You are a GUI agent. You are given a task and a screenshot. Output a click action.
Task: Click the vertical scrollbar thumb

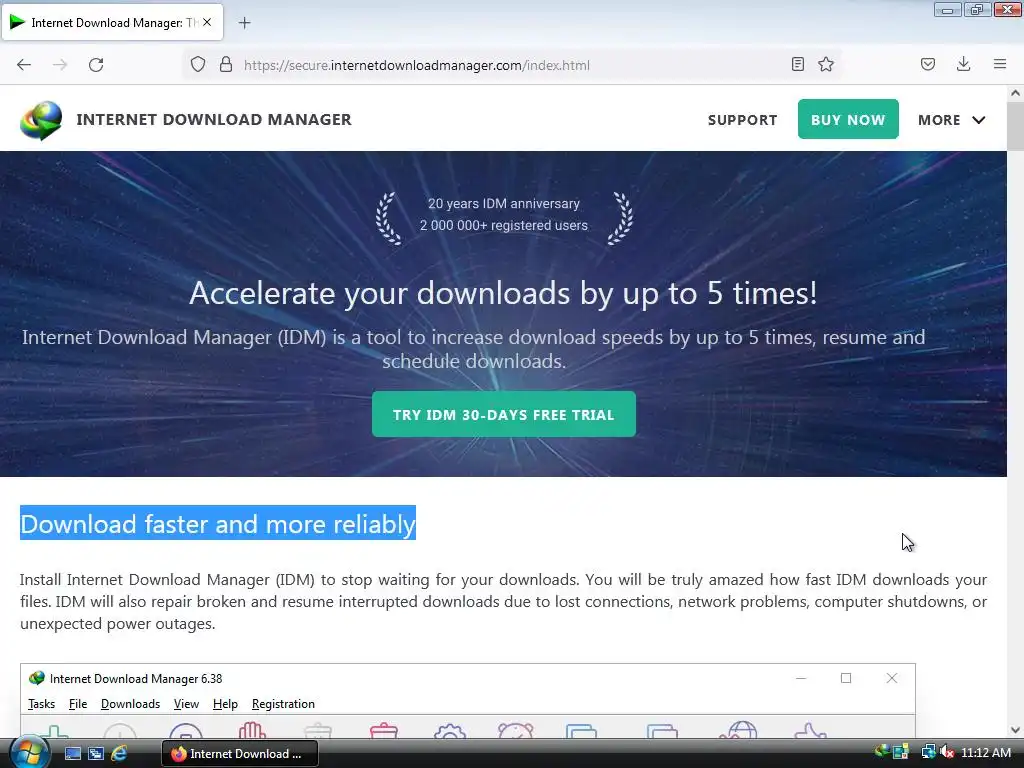click(1015, 125)
